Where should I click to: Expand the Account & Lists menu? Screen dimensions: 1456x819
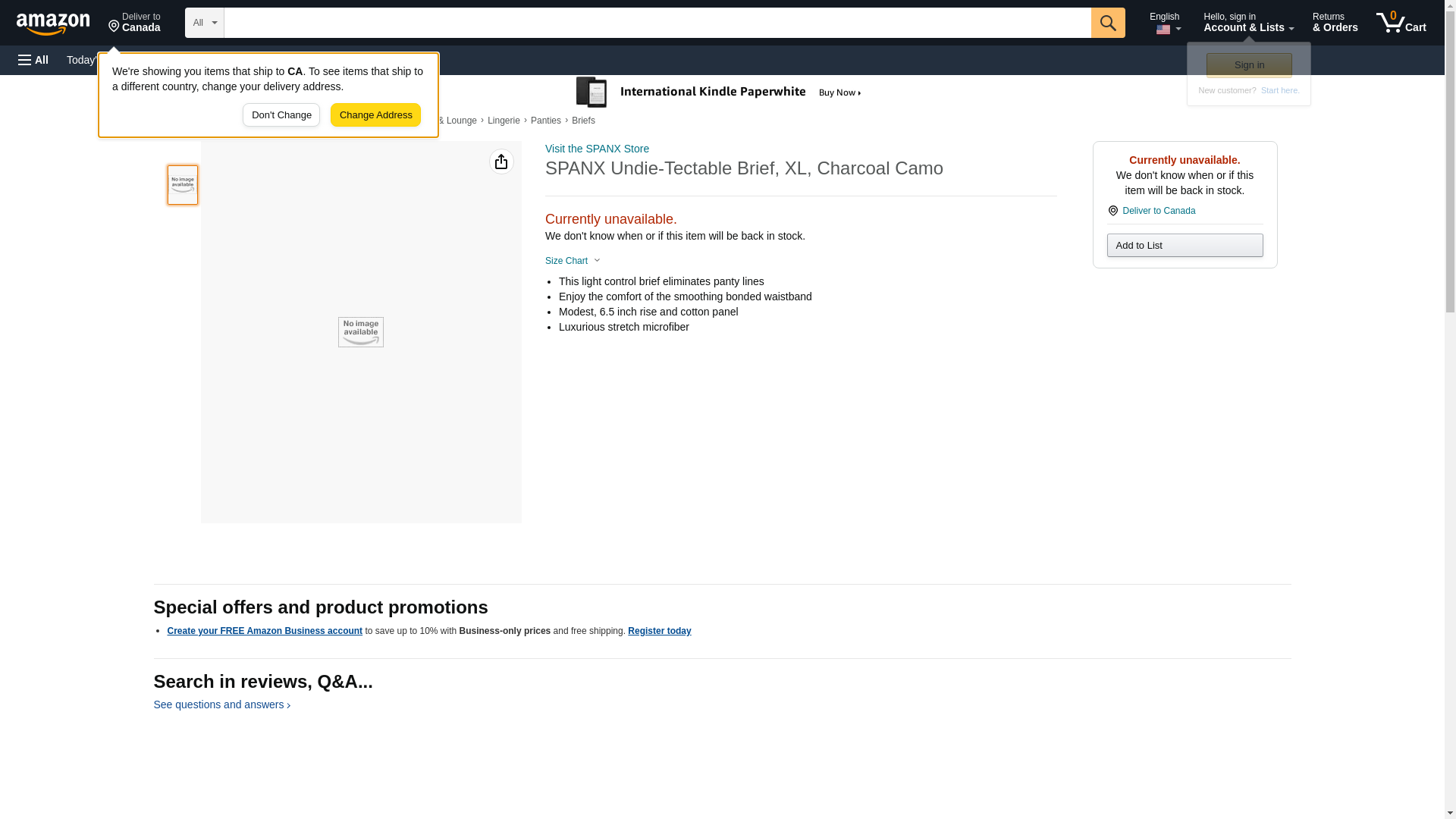[x=1247, y=23]
